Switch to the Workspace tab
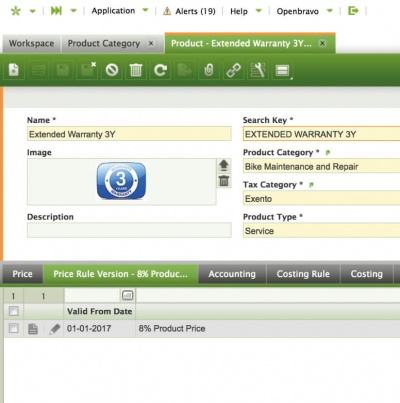The width and height of the screenshot is (400, 403). (x=31, y=43)
